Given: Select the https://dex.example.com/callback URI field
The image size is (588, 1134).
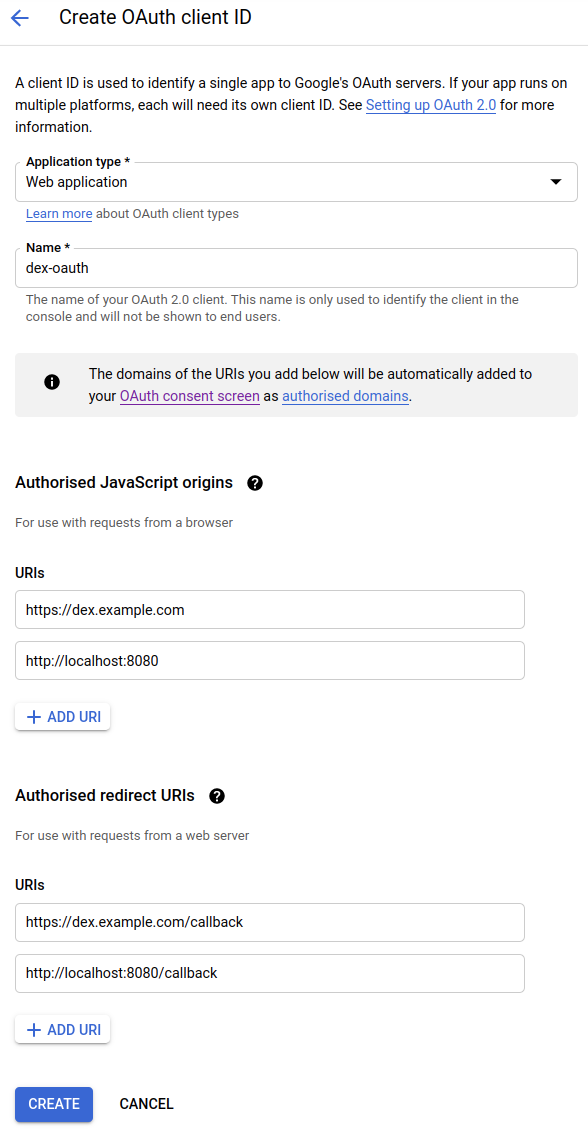Looking at the screenshot, I should (268, 922).
